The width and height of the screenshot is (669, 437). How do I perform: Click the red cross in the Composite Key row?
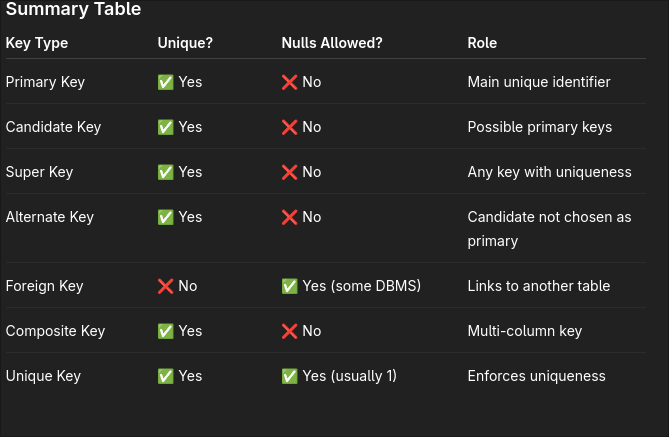[x=290, y=331]
